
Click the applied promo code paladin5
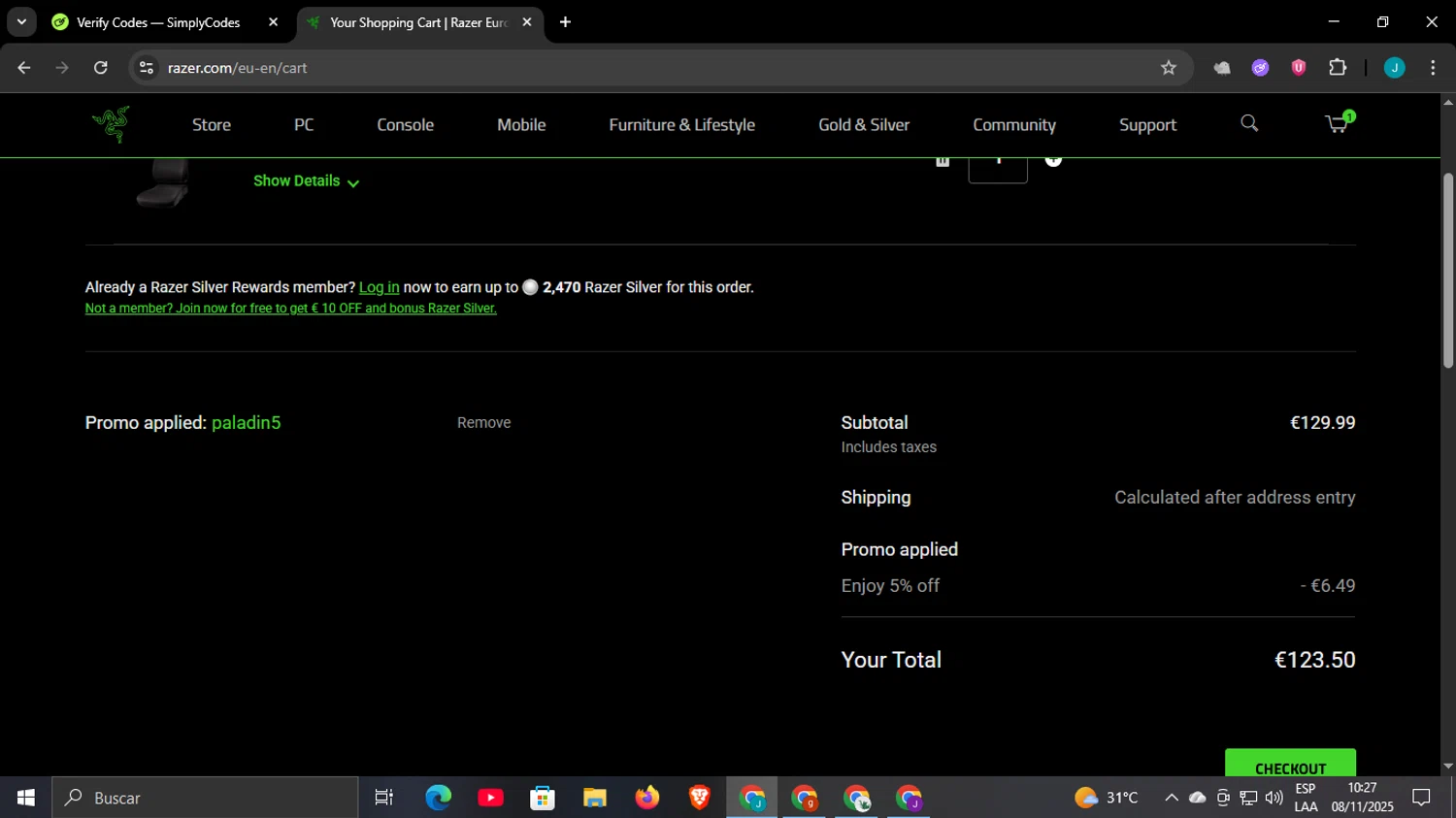coord(246,423)
